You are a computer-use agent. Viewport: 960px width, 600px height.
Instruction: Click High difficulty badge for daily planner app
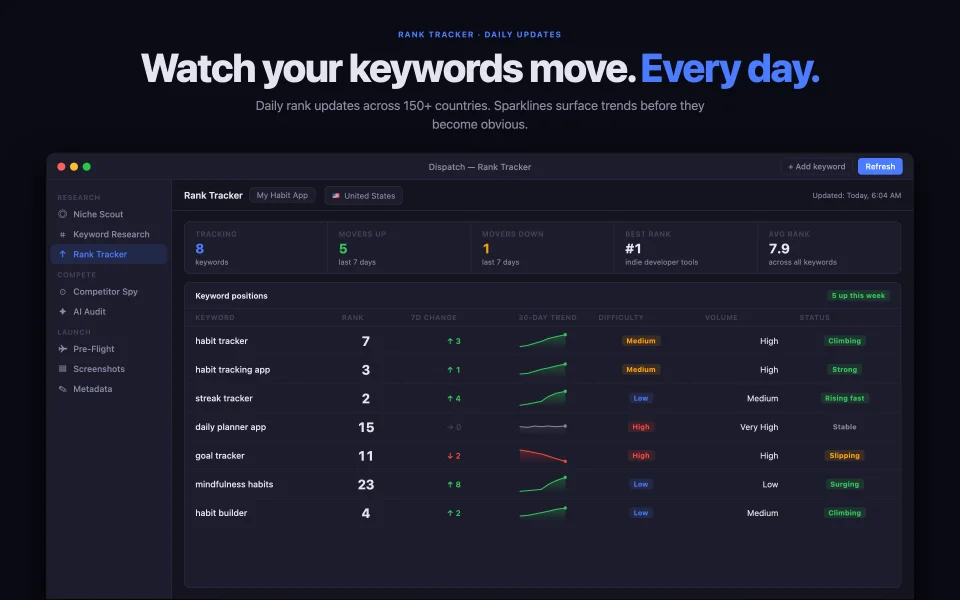point(640,427)
